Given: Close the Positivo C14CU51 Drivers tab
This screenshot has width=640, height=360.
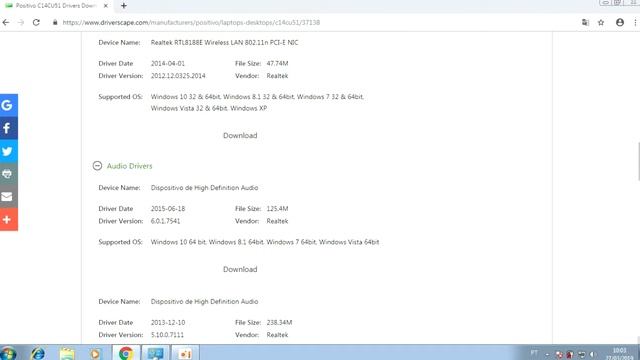Looking at the screenshot, I should click(106, 6).
